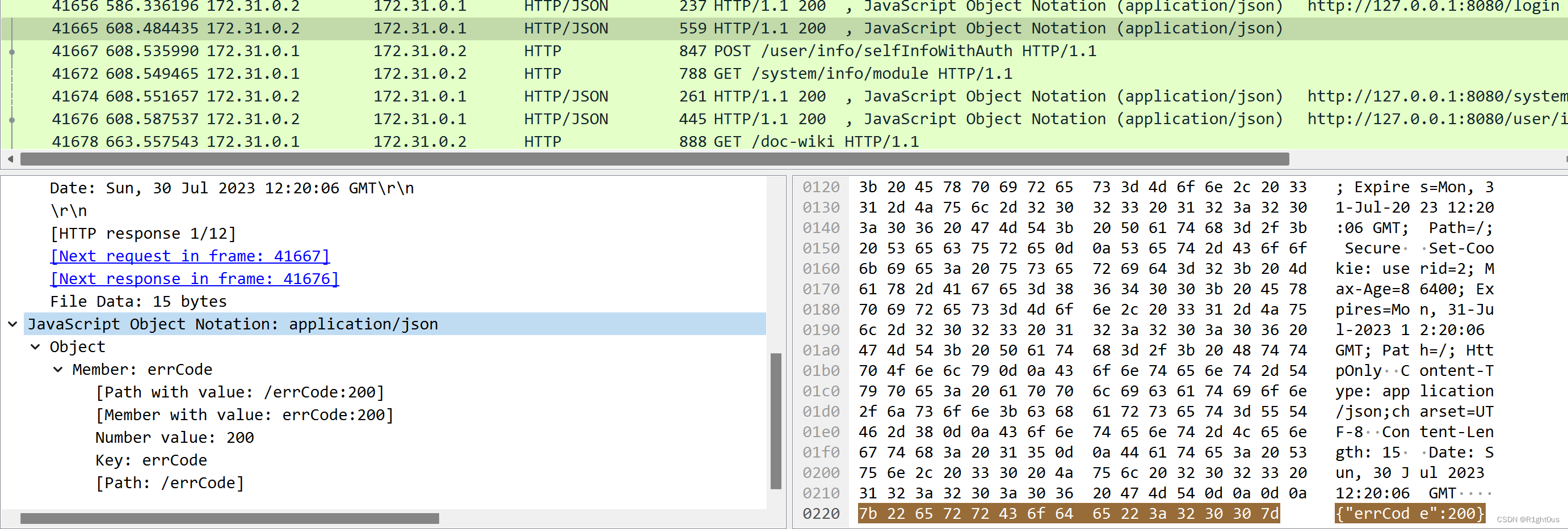Select packet 41678 GET /doc-wiki

(784, 141)
